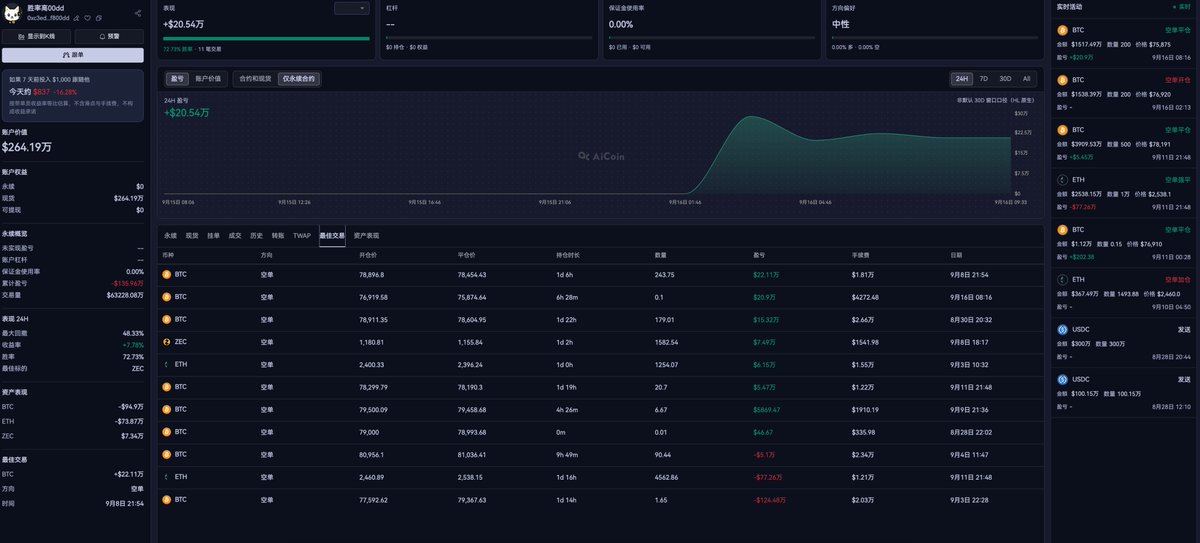Click the edit icon after the wallet address
This screenshot has height=543, width=1200.
[x=76, y=18]
